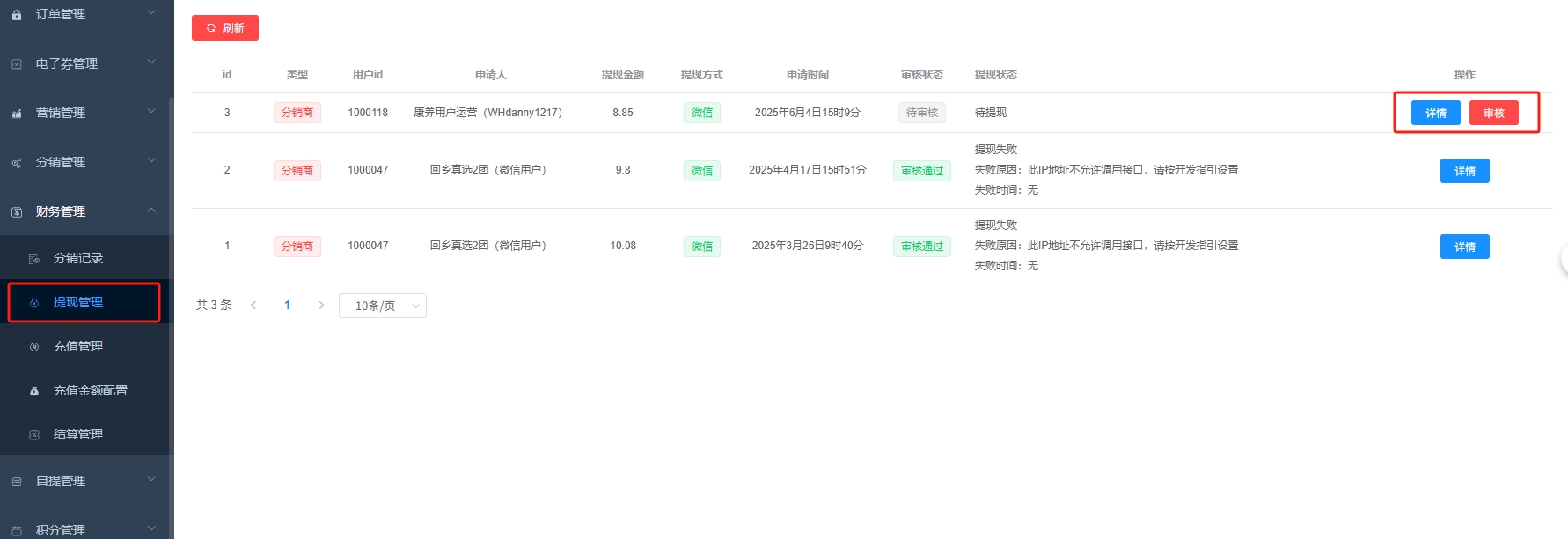This screenshot has width=1568, height=539.
Task: Click the 充值金额配置 money bag icon
Action: (x=34, y=391)
